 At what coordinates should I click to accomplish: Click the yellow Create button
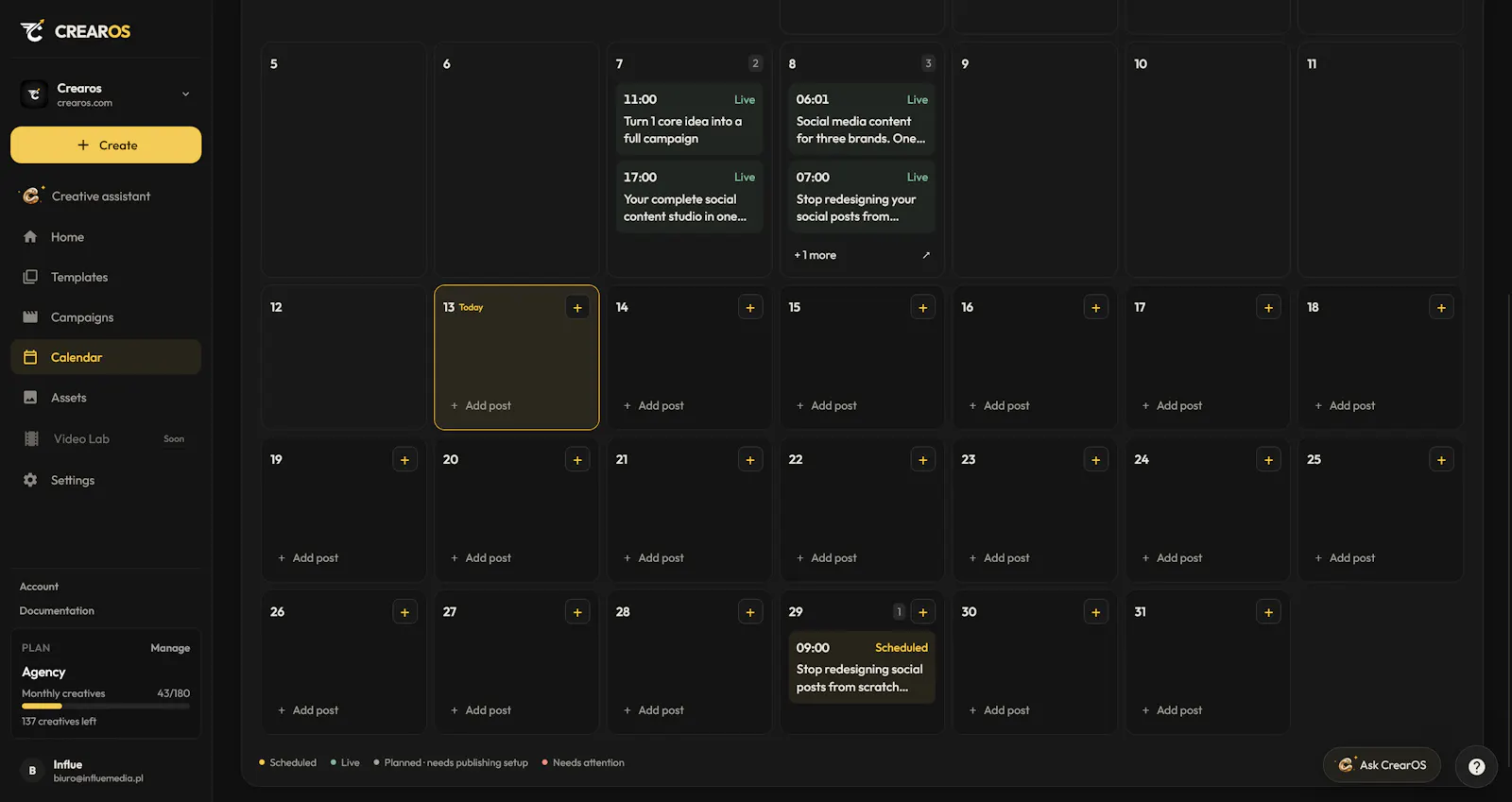(x=106, y=145)
